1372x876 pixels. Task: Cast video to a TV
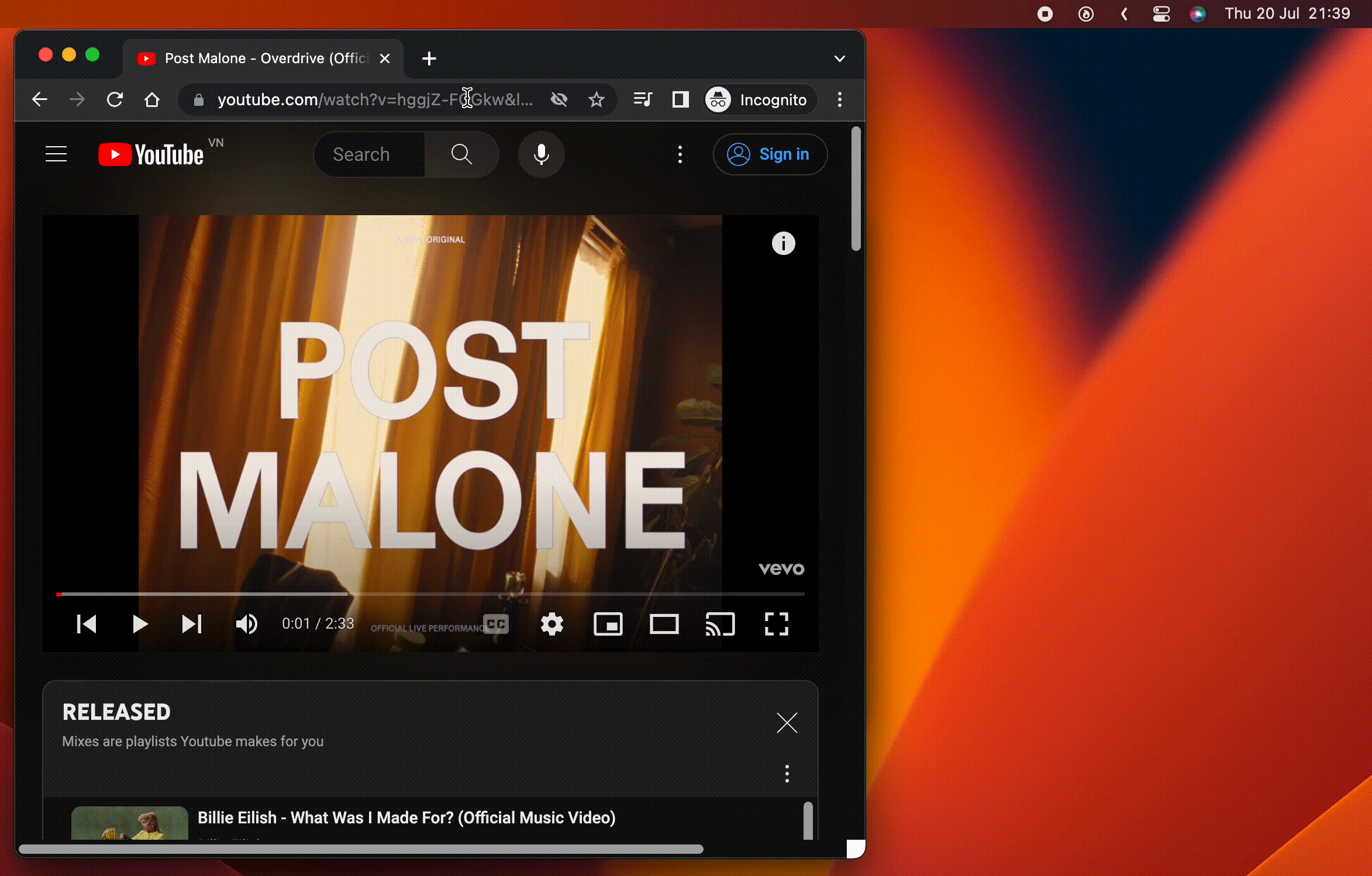click(x=720, y=624)
